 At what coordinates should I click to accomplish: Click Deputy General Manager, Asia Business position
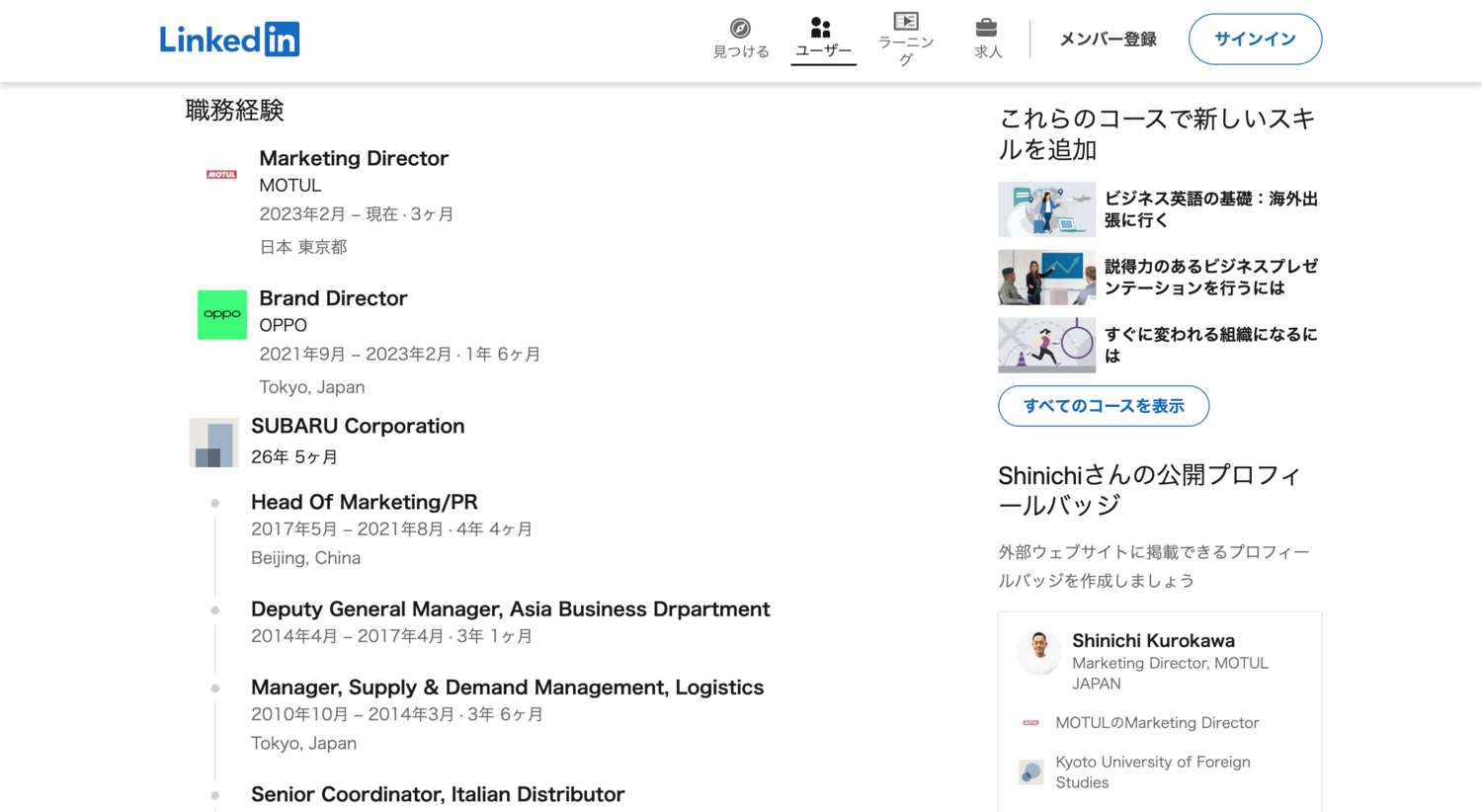[511, 609]
